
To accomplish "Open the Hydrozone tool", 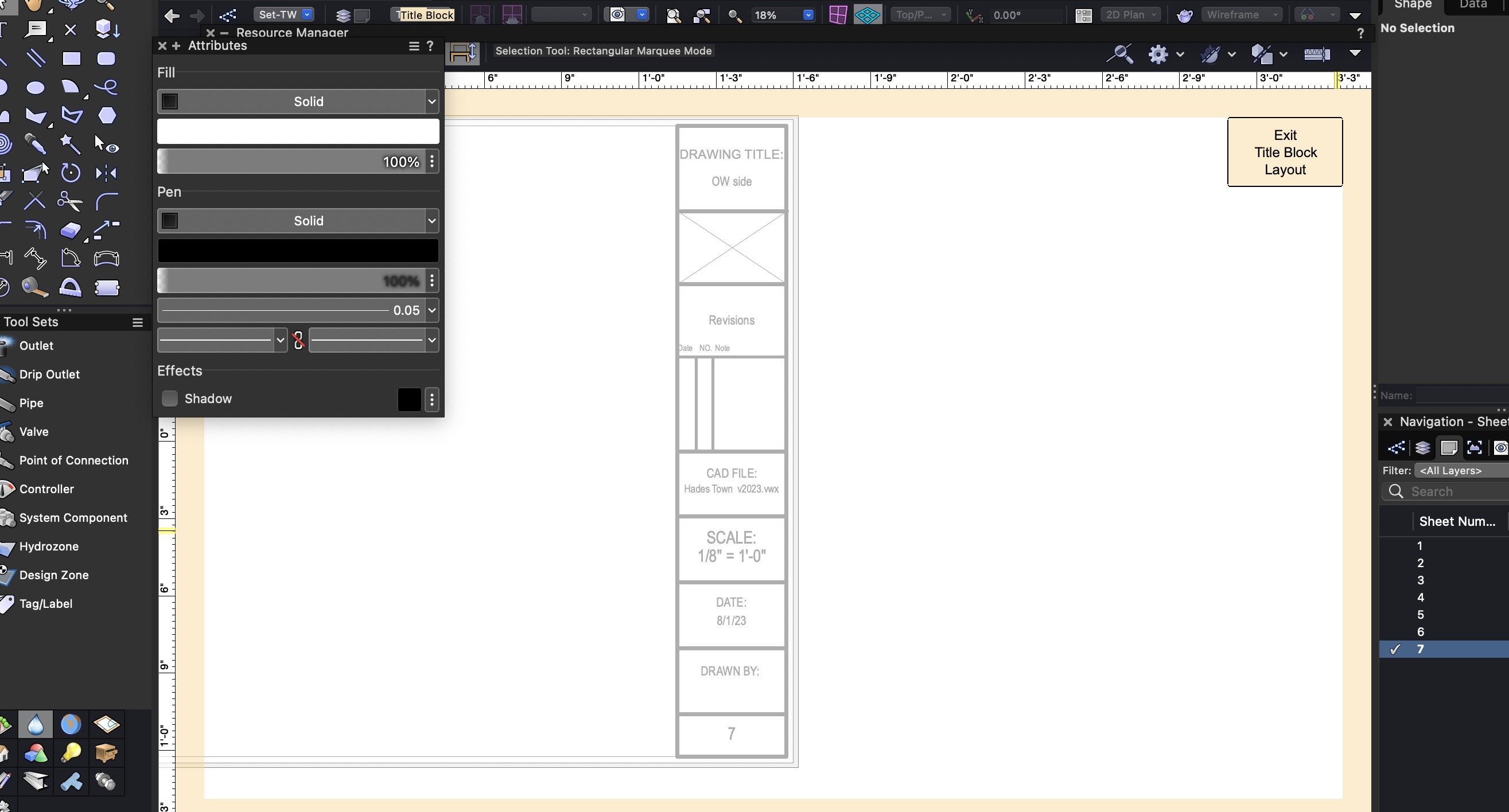I will [x=48, y=546].
